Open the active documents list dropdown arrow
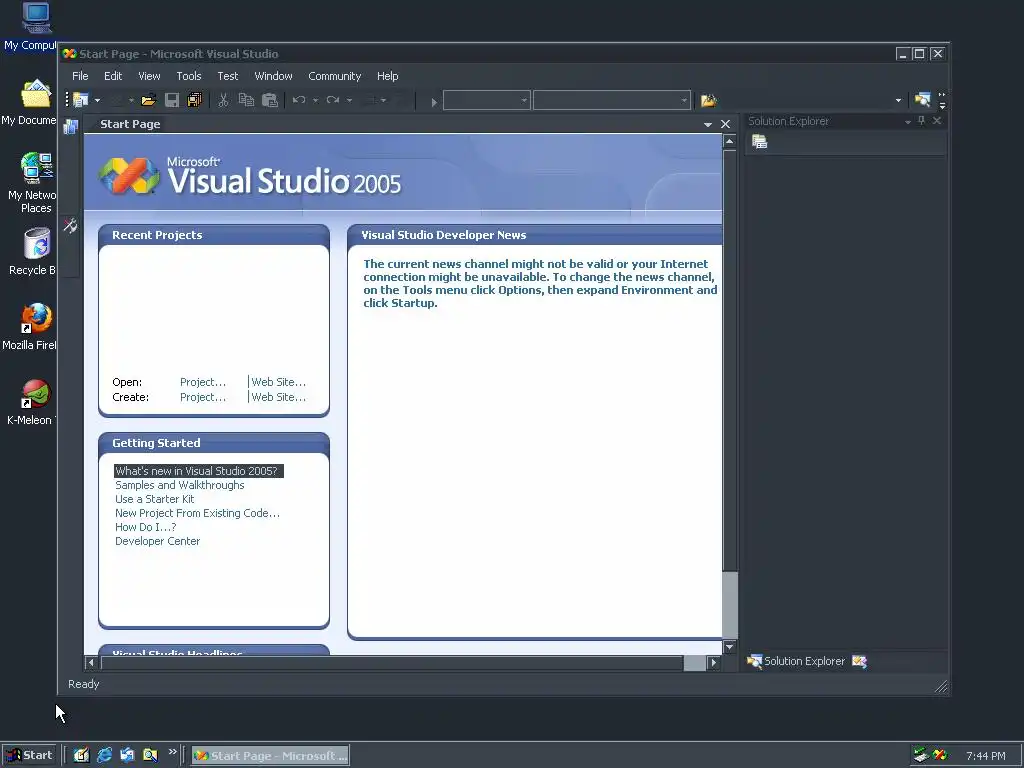This screenshot has height=768, width=1024. pos(708,124)
